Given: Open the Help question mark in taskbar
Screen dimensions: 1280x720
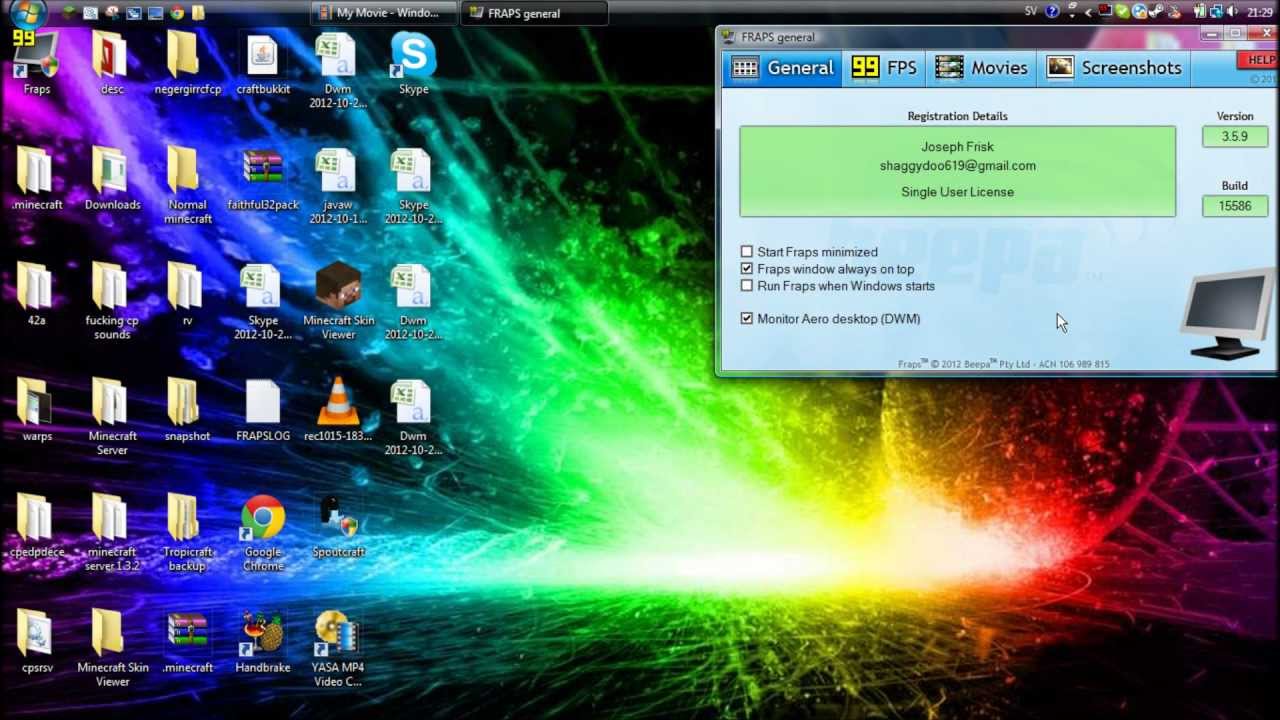Looking at the screenshot, I should coord(1053,12).
